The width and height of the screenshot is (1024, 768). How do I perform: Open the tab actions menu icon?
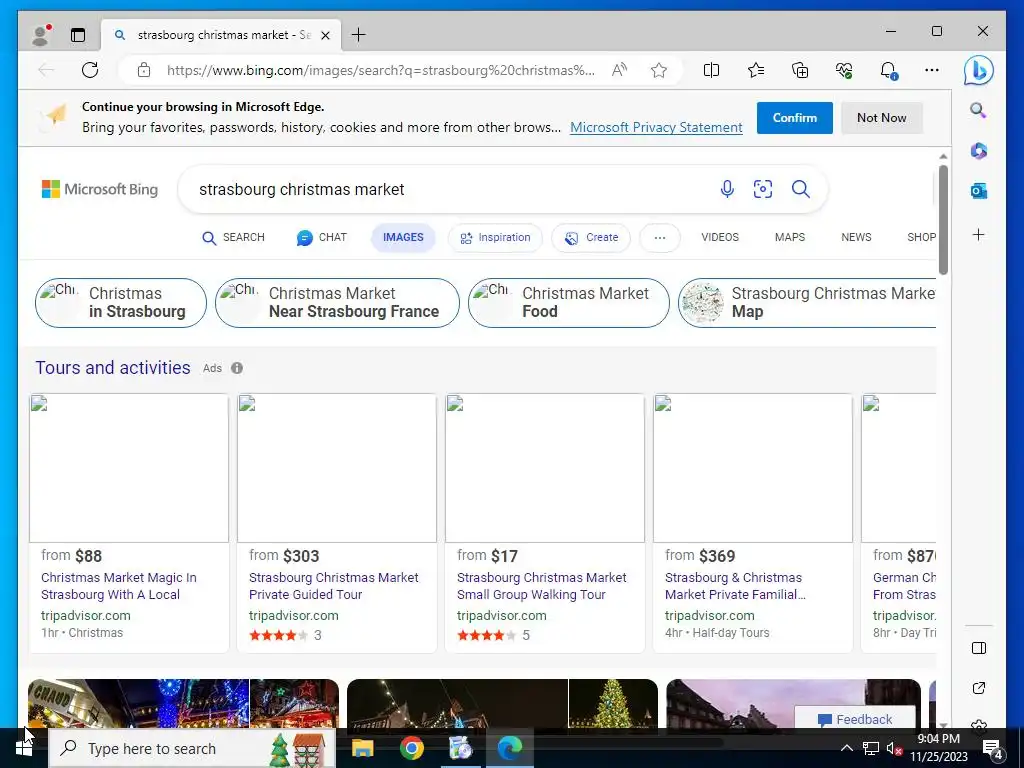click(x=78, y=35)
